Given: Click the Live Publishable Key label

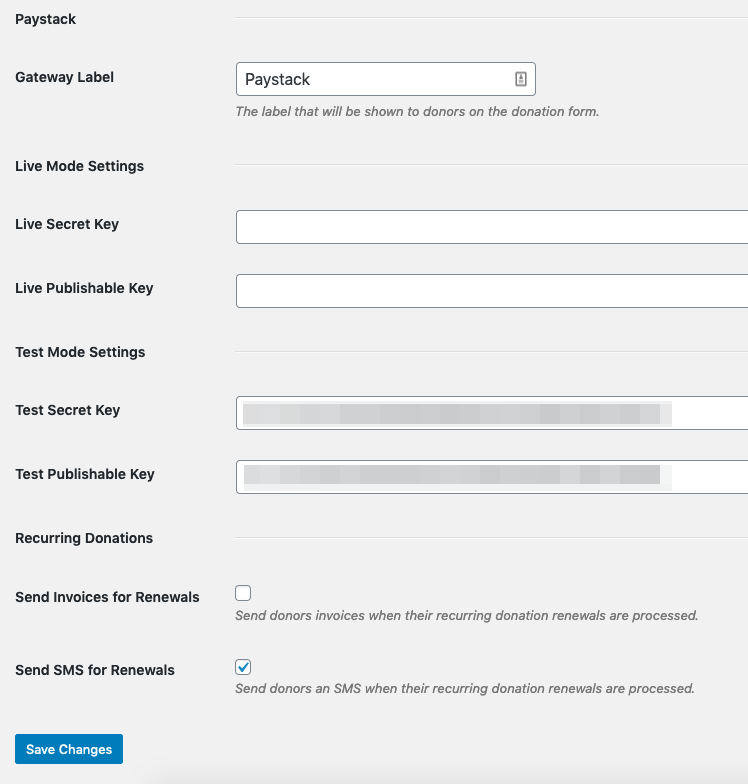Looking at the screenshot, I should [x=84, y=288].
